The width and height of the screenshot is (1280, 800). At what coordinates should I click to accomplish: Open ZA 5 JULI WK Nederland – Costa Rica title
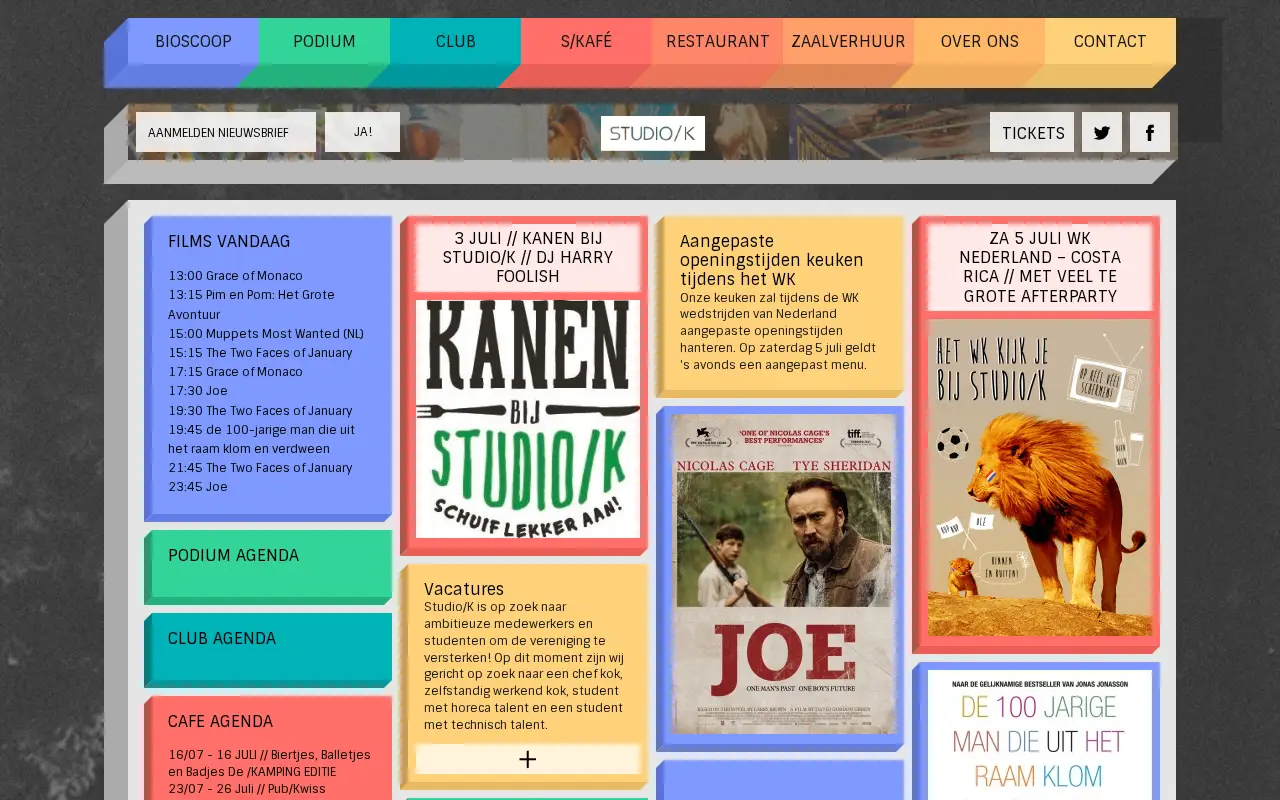tap(1040, 267)
